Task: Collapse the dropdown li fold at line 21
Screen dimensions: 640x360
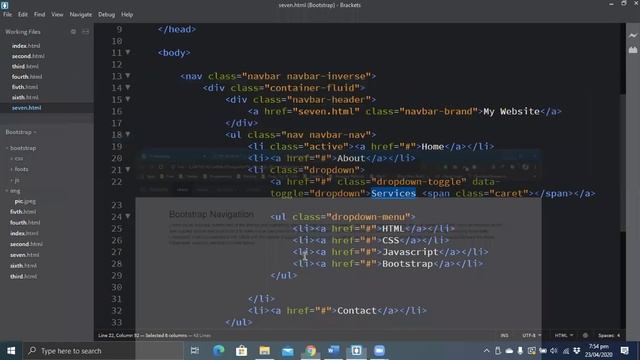Action: tap(128, 169)
